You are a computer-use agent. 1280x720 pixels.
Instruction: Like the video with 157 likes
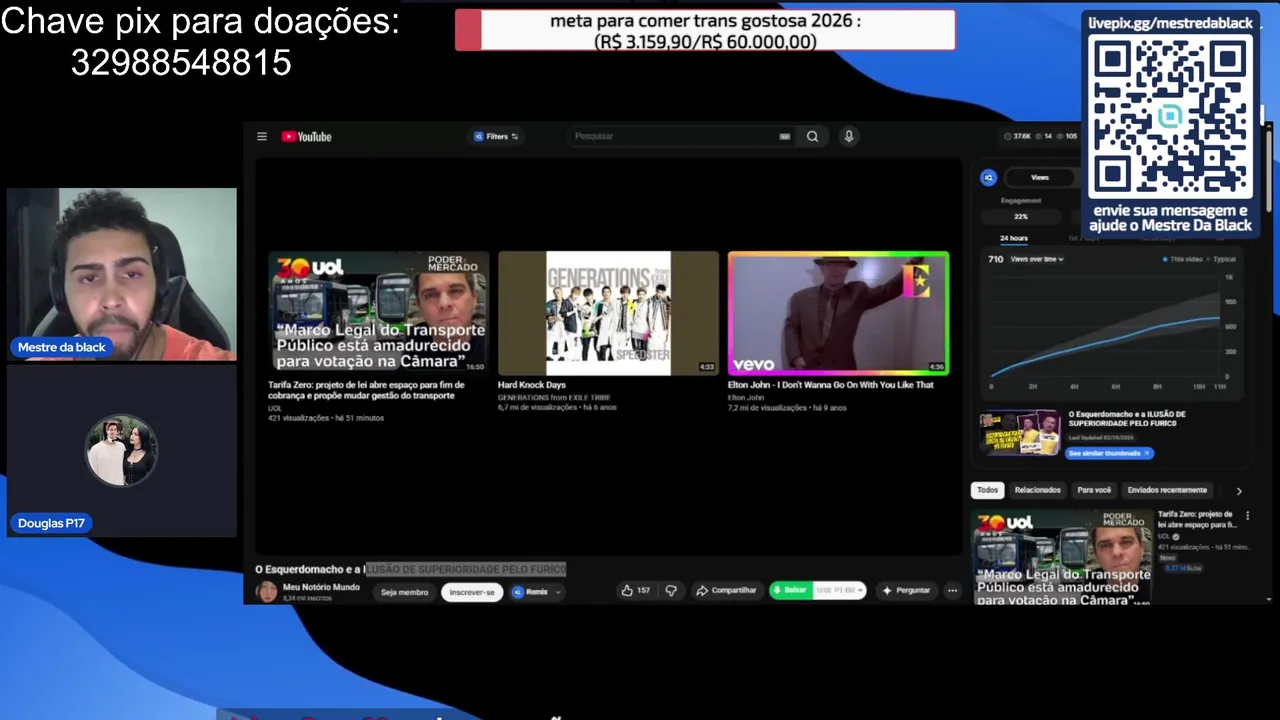(x=635, y=590)
